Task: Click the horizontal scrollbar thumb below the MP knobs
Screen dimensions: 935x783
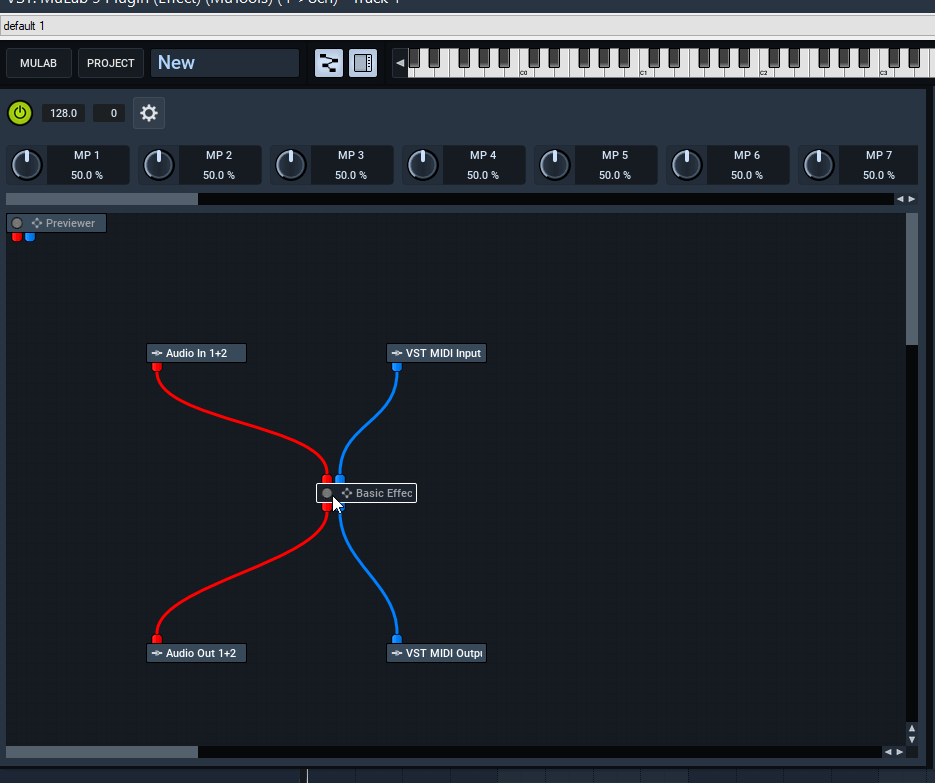Action: pos(102,199)
